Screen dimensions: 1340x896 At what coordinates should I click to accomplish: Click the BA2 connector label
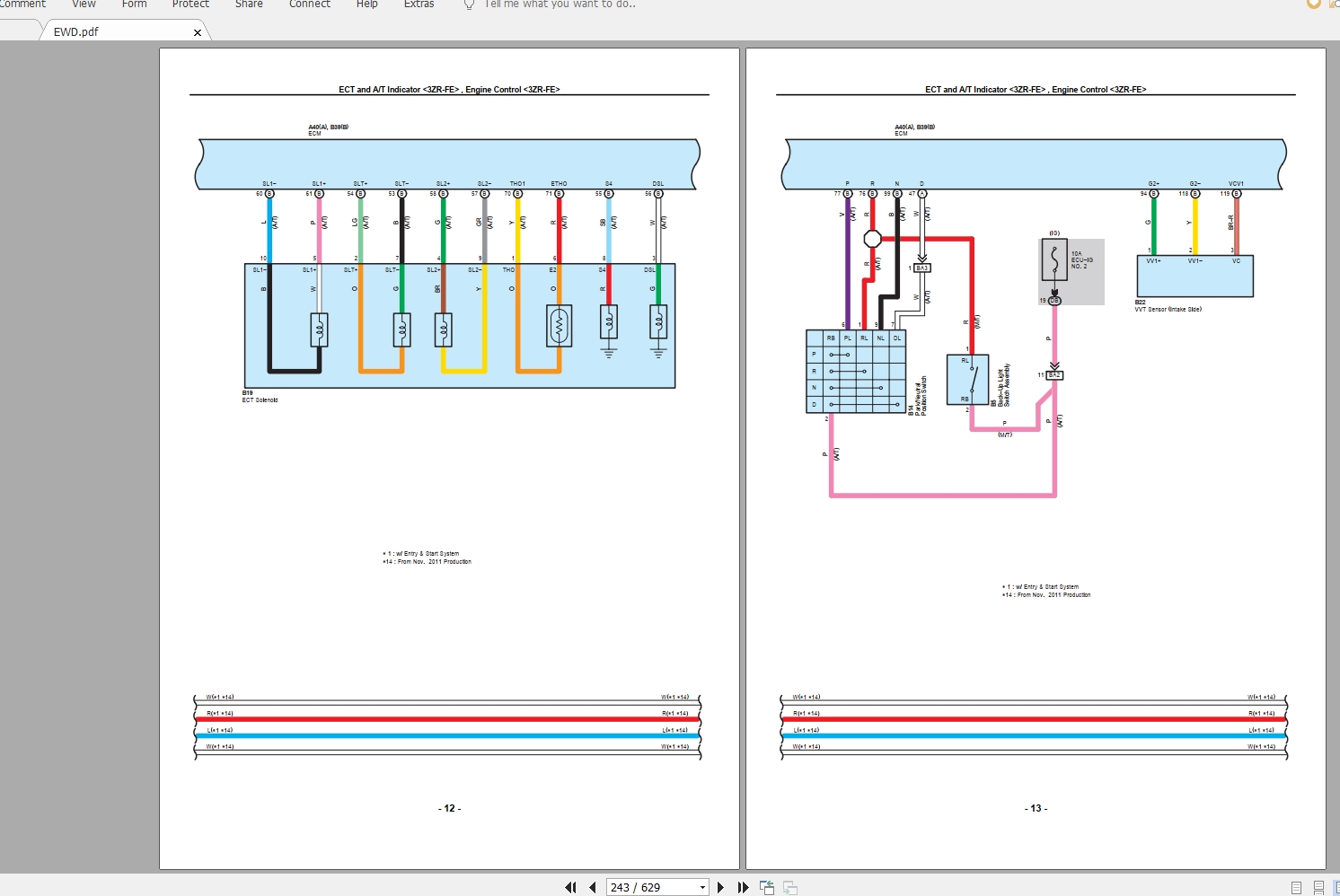click(1054, 375)
